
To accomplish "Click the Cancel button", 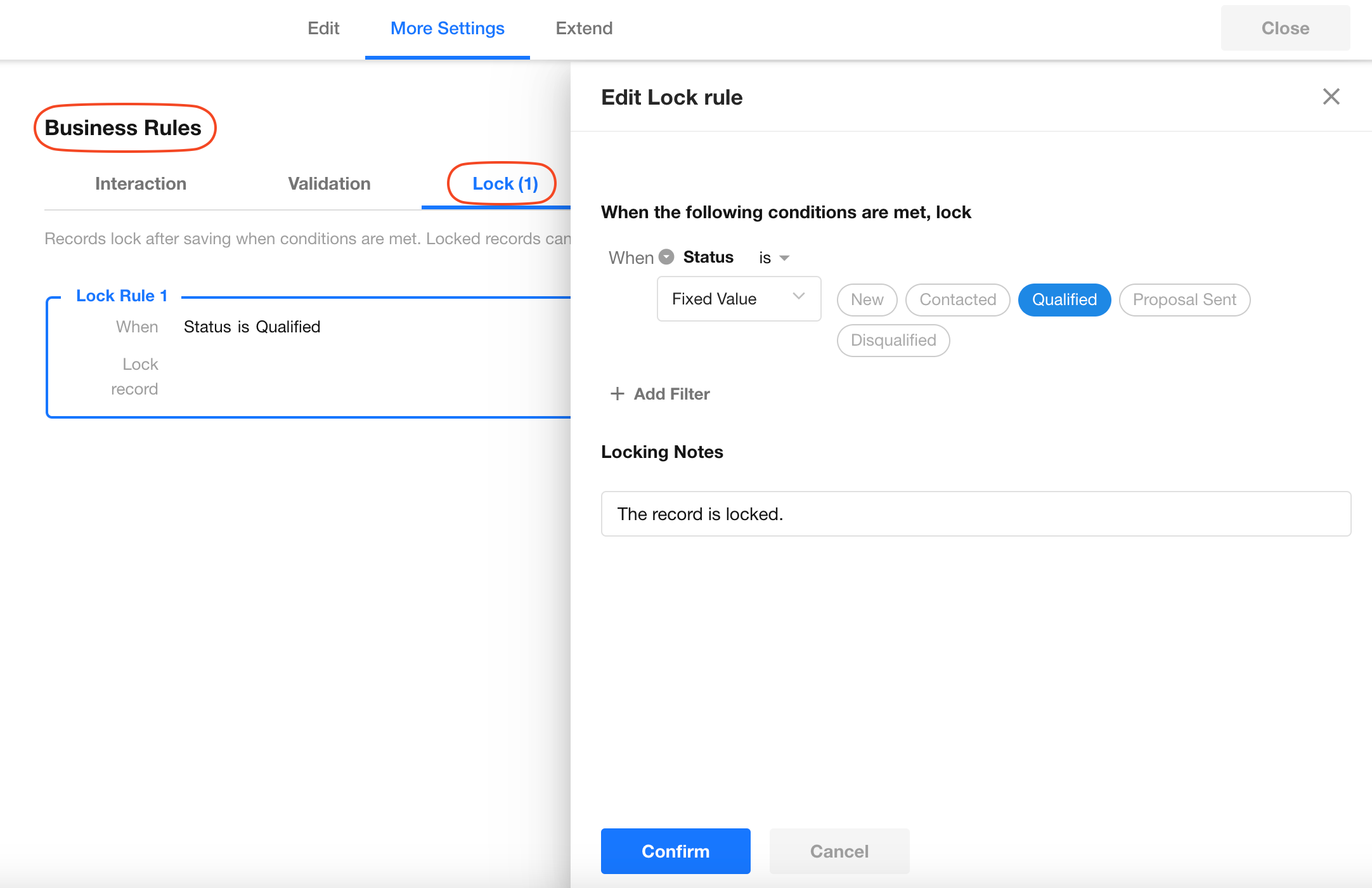I will (839, 851).
